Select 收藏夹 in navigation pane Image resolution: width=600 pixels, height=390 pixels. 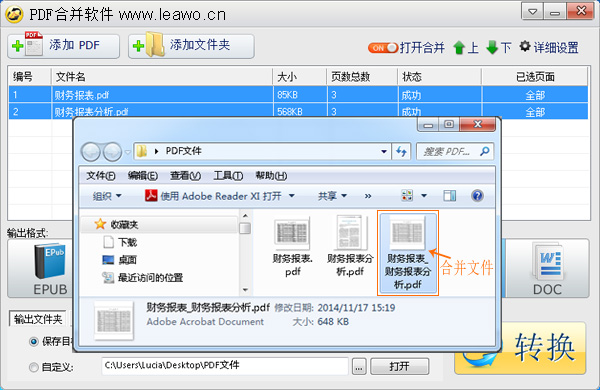click(124, 224)
